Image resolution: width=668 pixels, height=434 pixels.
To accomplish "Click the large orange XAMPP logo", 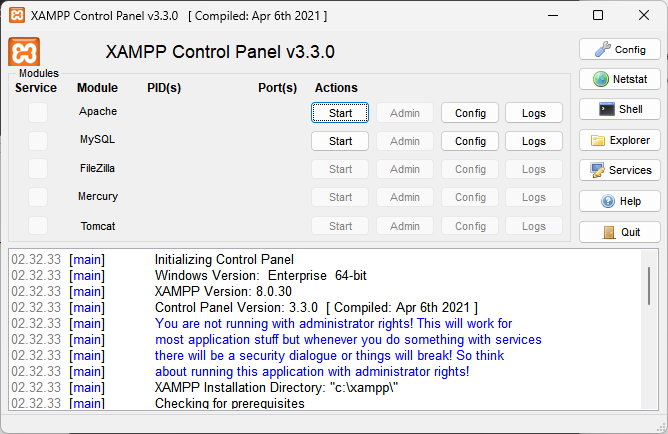I will click(x=24, y=52).
